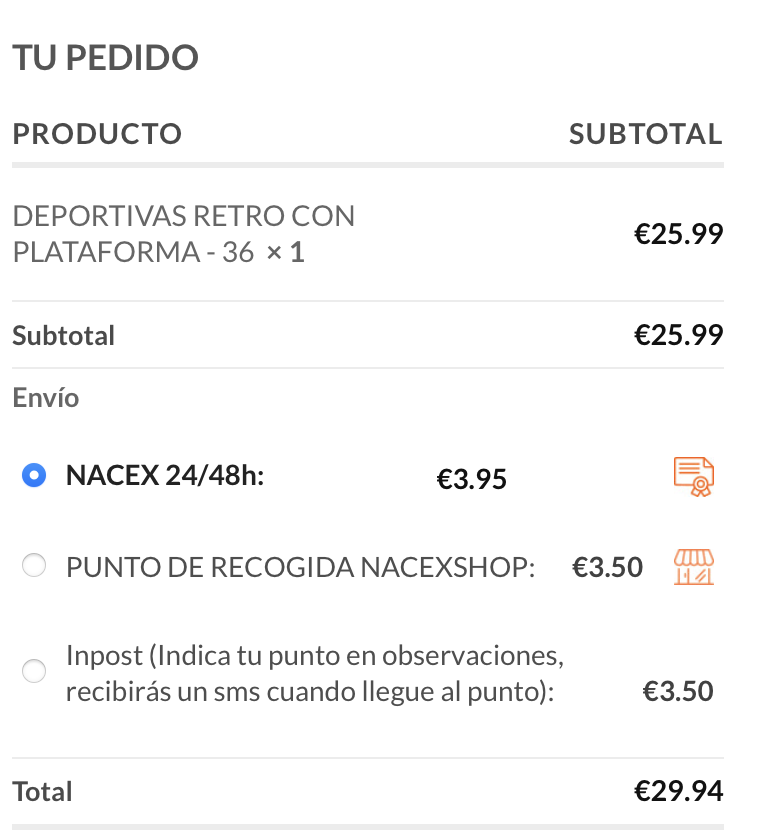Click the NACEX 24/48h shipping label
The width and height of the screenshot is (776, 830).
pos(165,476)
